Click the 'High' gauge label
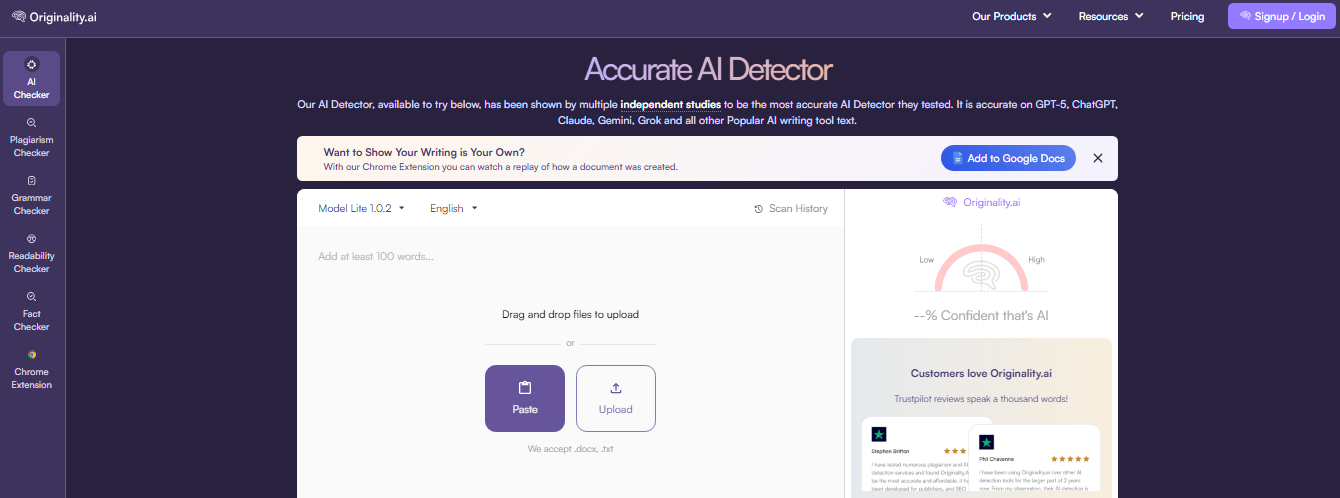This screenshot has height=498, width=1340. click(x=1036, y=260)
